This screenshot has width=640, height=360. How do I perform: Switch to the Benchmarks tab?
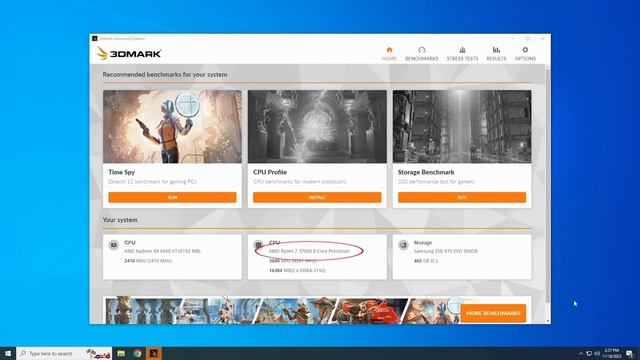coord(422,53)
